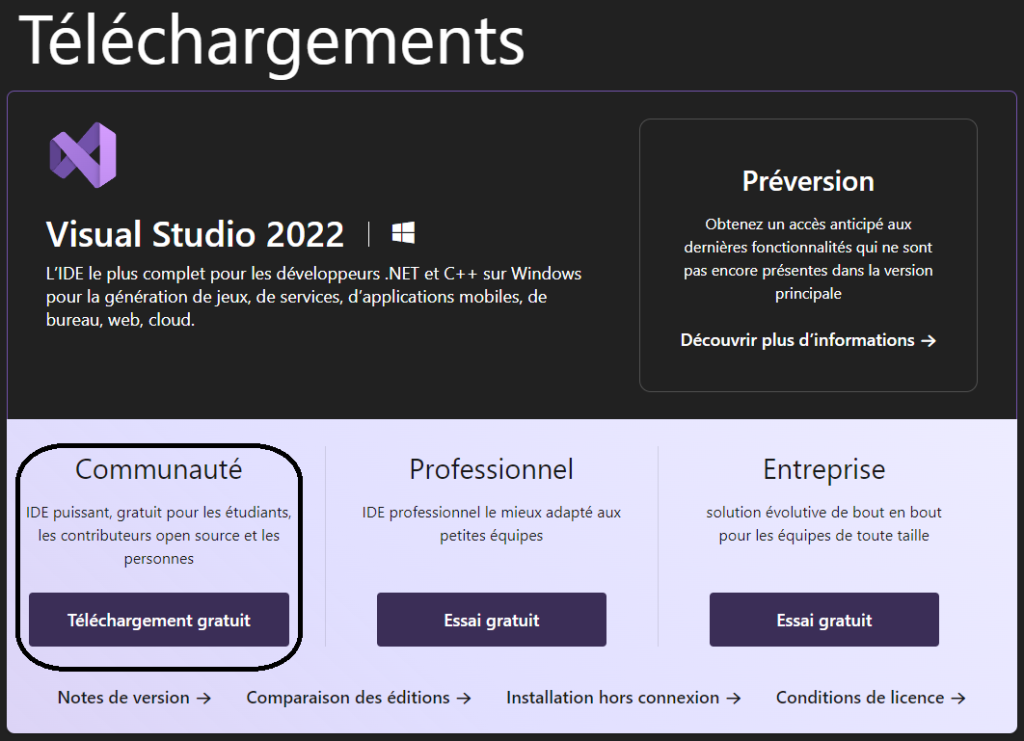Click the Communauté edition title
This screenshot has height=741, width=1024.
159,469
